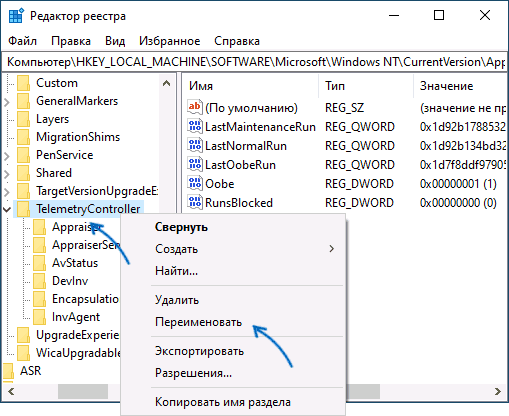Screen dimensions: 509x416
Task: Select the Oobe DWORD value icon
Action: 195,183
